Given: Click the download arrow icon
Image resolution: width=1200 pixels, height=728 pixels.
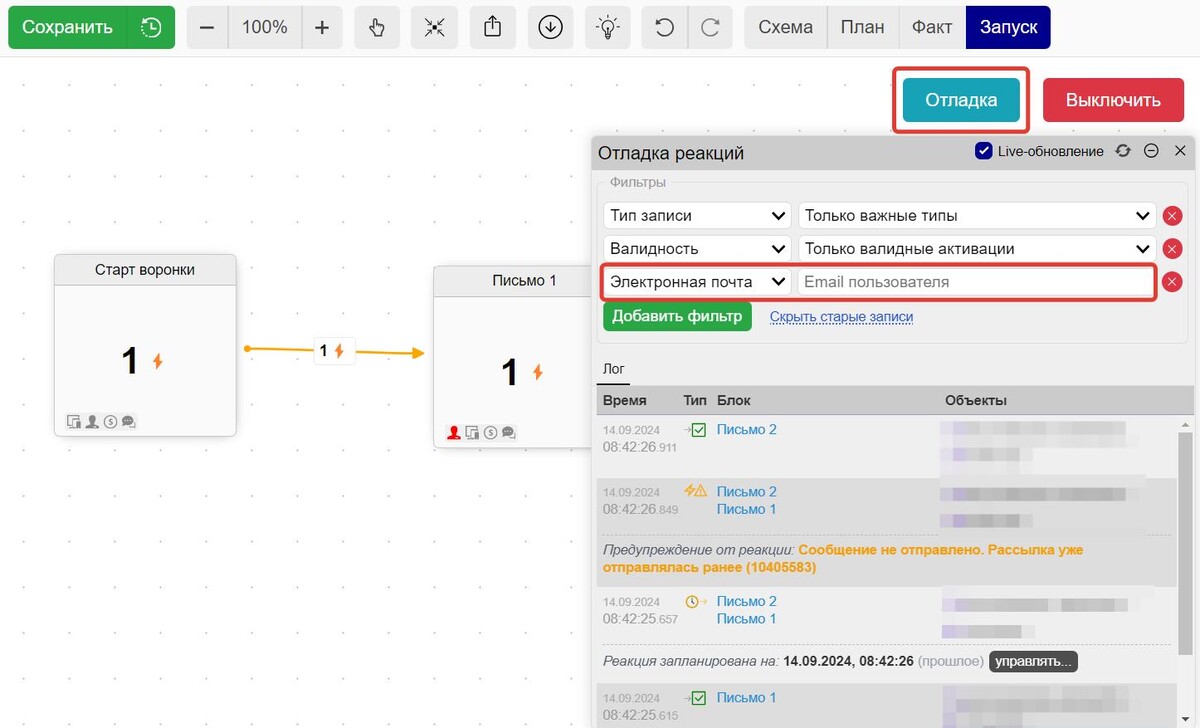Looking at the screenshot, I should pos(550,28).
